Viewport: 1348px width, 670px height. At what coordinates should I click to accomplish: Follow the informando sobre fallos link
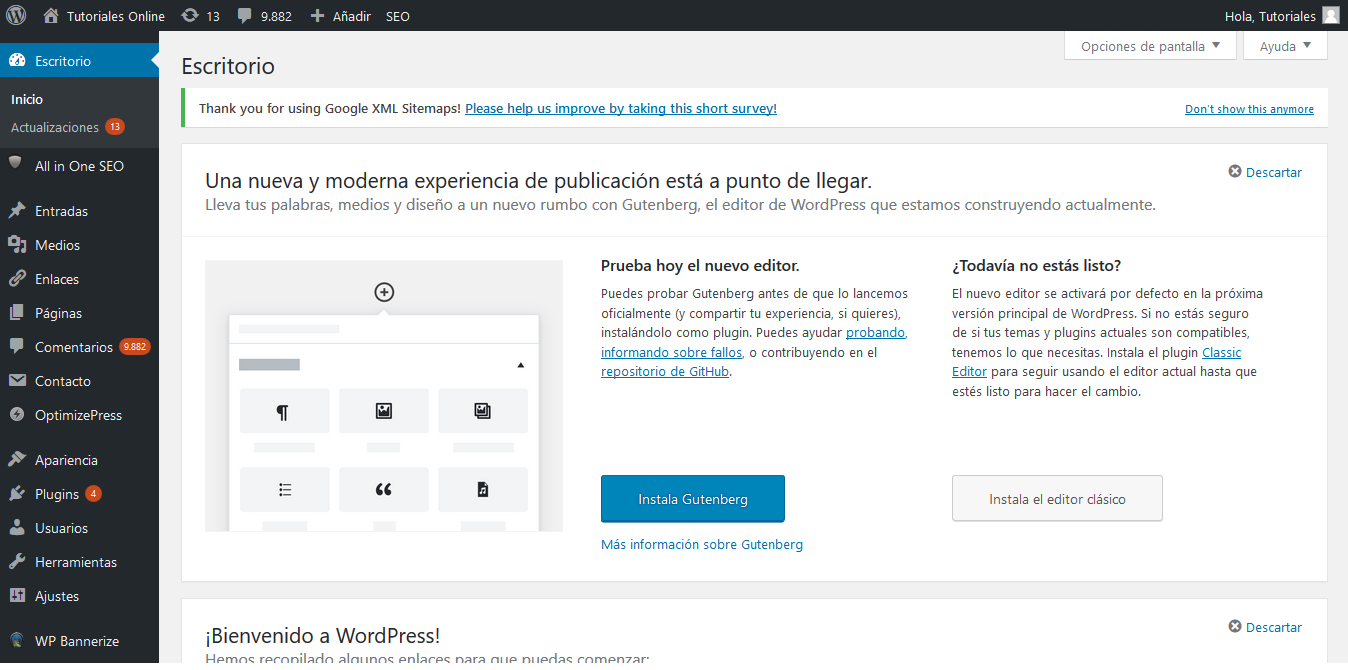[x=672, y=352]
